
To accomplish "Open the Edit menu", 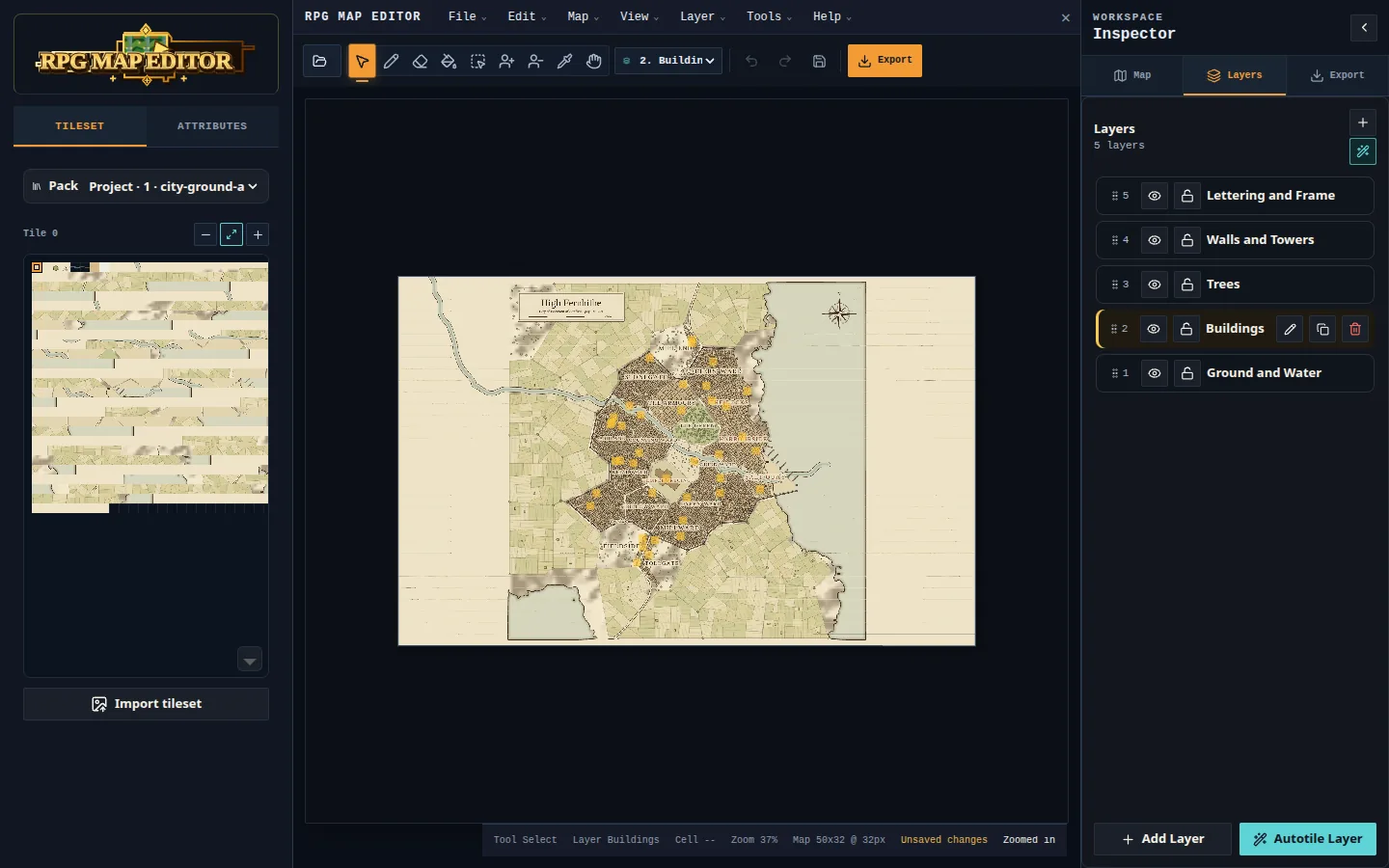I will tap(527, 16).
